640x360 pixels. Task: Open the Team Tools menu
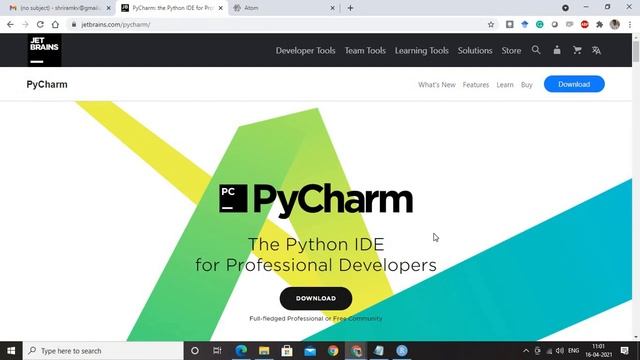pos(365,50)
